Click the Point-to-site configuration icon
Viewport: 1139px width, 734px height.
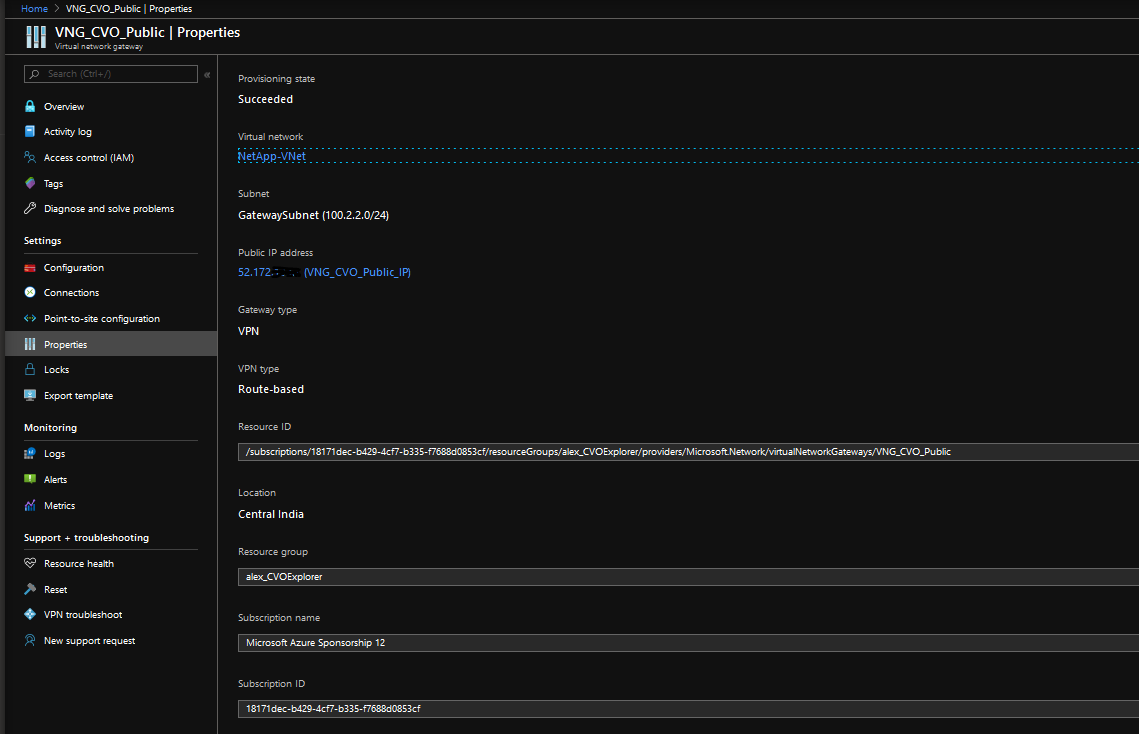click(30, 318)
